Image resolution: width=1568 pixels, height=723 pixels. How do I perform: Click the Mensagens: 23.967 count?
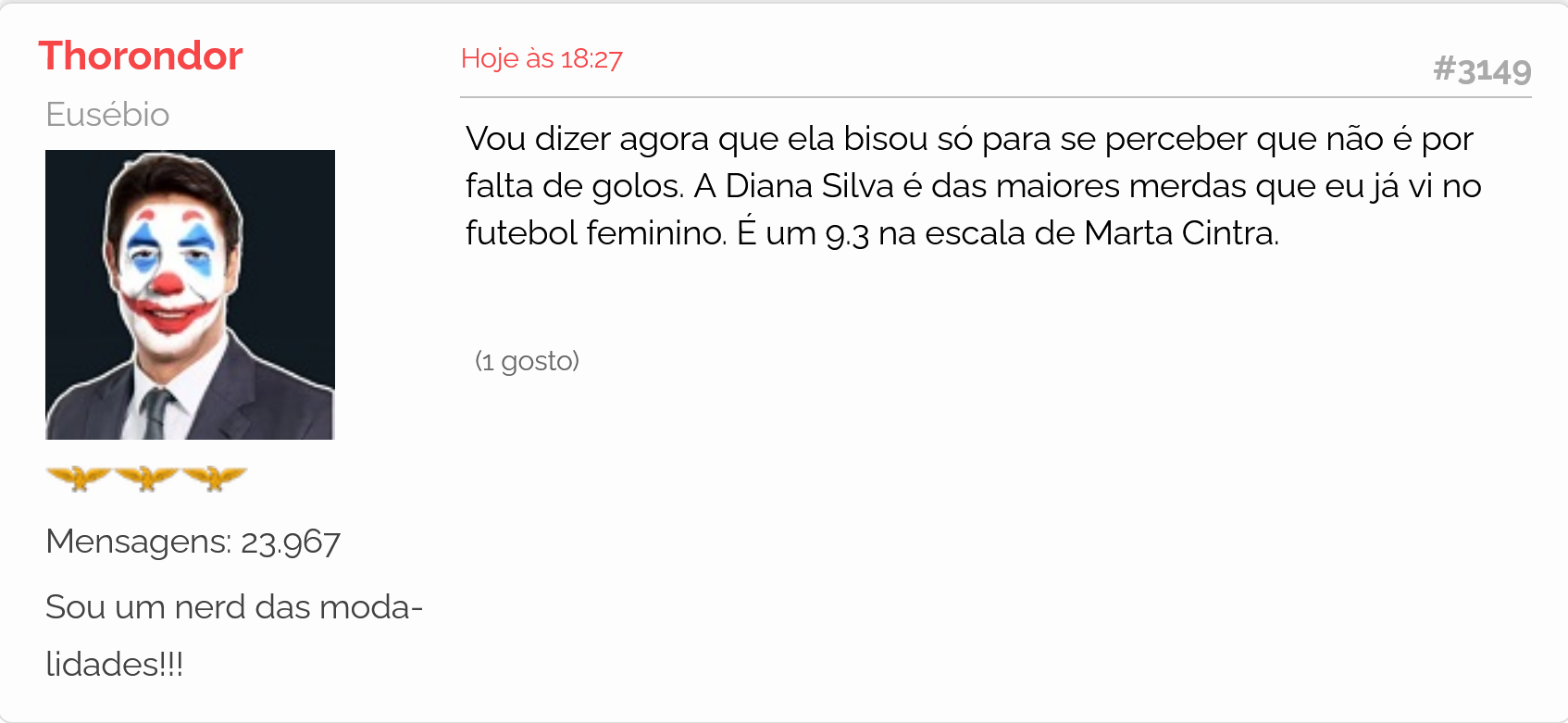pyautogui.click(x=193, y=542)
